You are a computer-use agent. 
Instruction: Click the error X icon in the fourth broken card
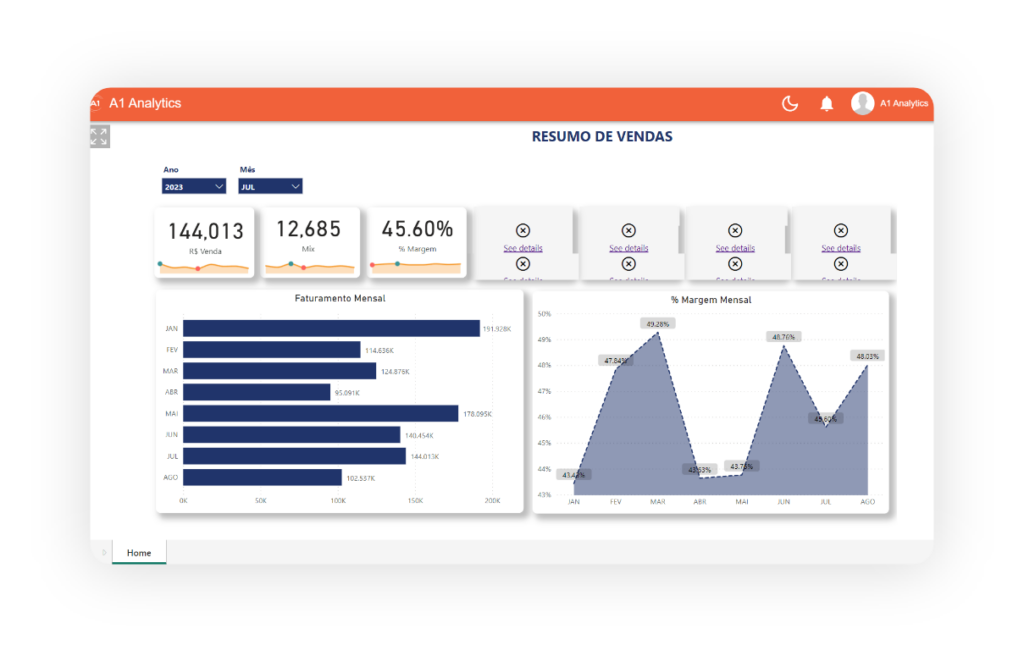(841, 231)
